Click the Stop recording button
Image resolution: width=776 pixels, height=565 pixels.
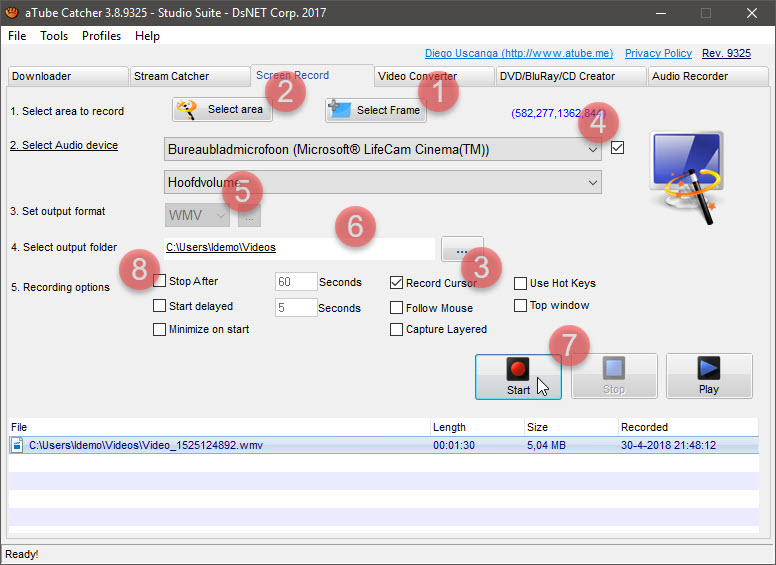tap(614, 377)
